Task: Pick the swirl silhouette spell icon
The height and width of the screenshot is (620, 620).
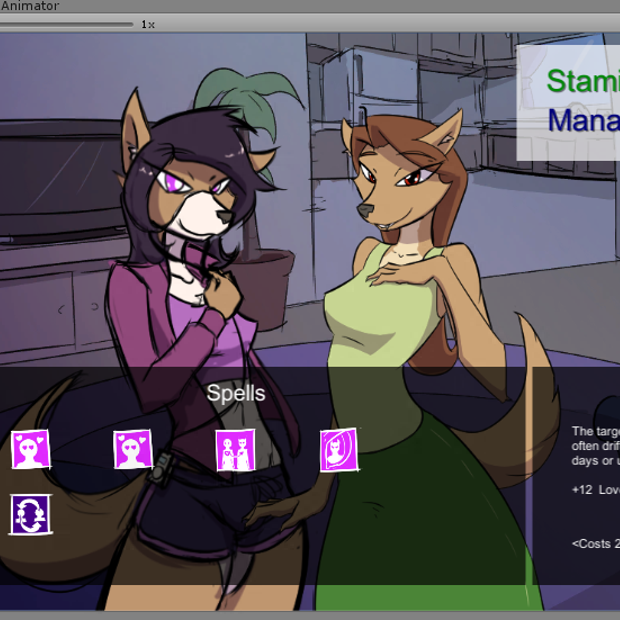Action: tap(339, 450)
